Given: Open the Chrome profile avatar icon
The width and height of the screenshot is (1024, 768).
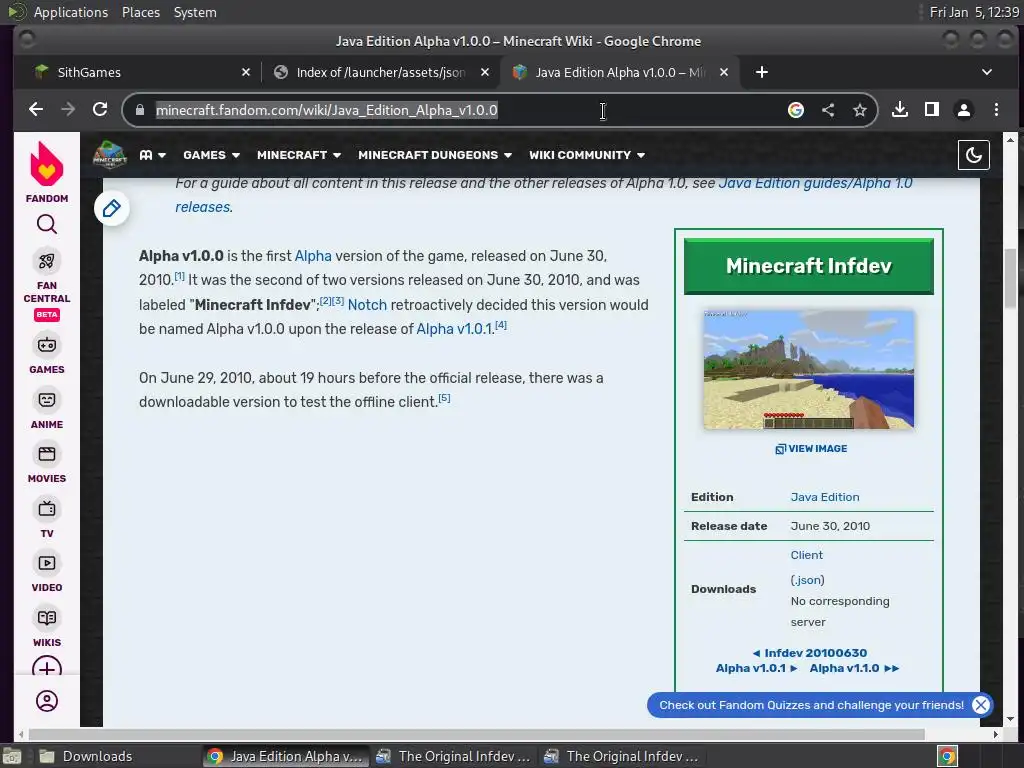Looking at the screenshot, I should point(964,110).
